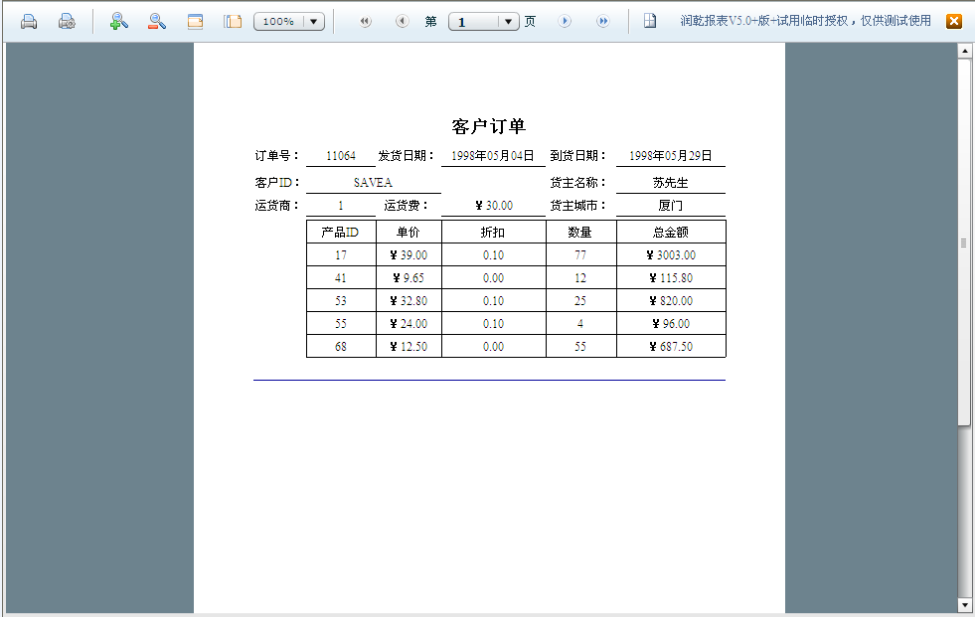Click total amount ¥3003.00

(x=671, y=255)
